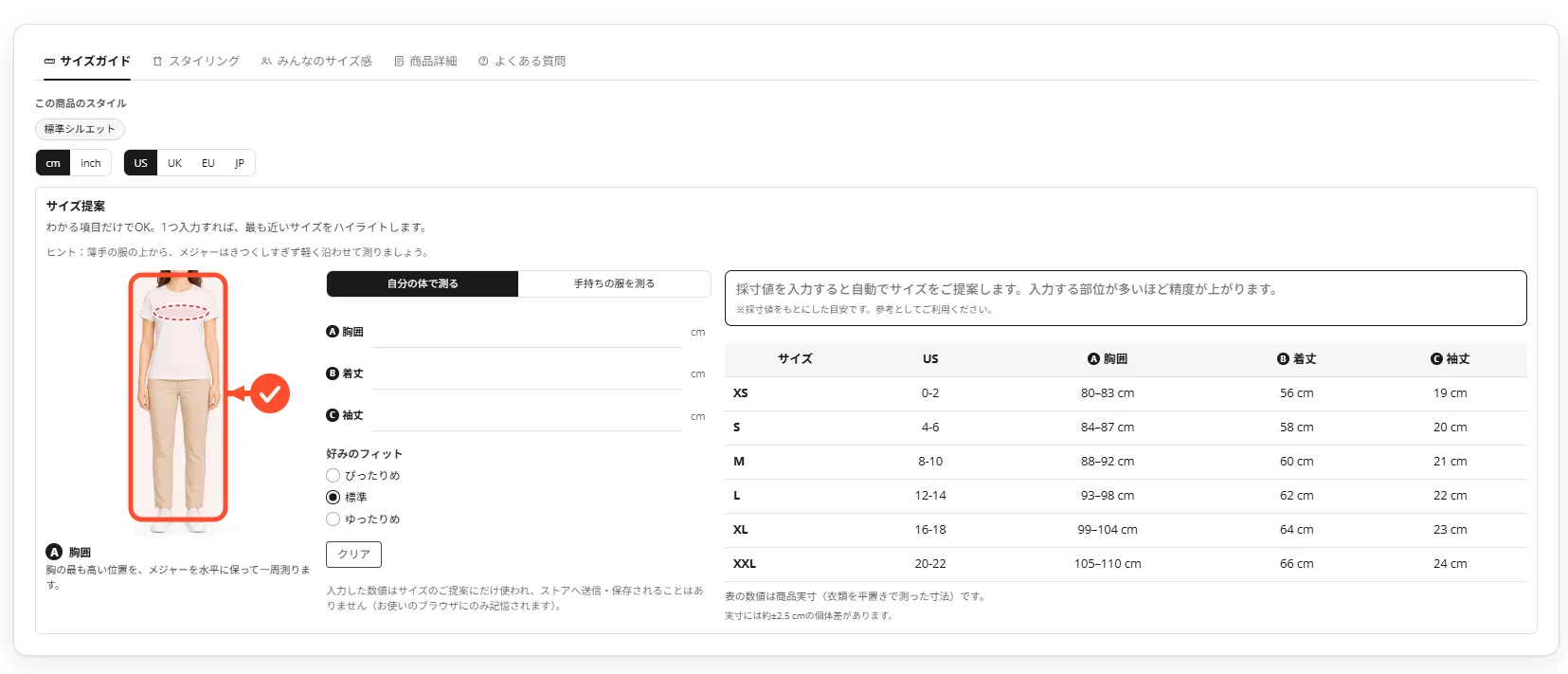Choose the 自分の体で測る measuring mode

pyautogui.click(x=423, y=283)
